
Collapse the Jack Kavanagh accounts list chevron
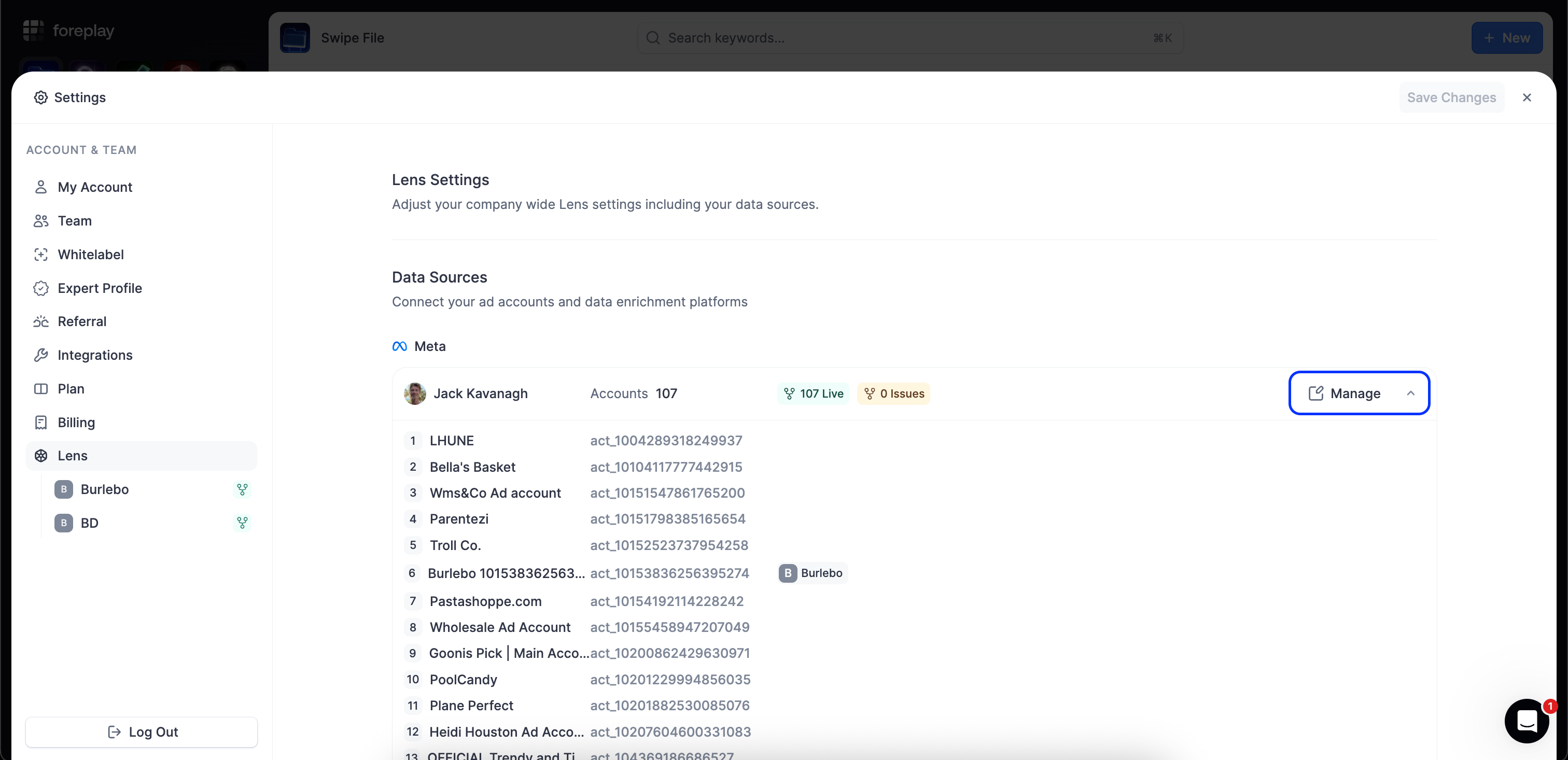pos(1410,393)
